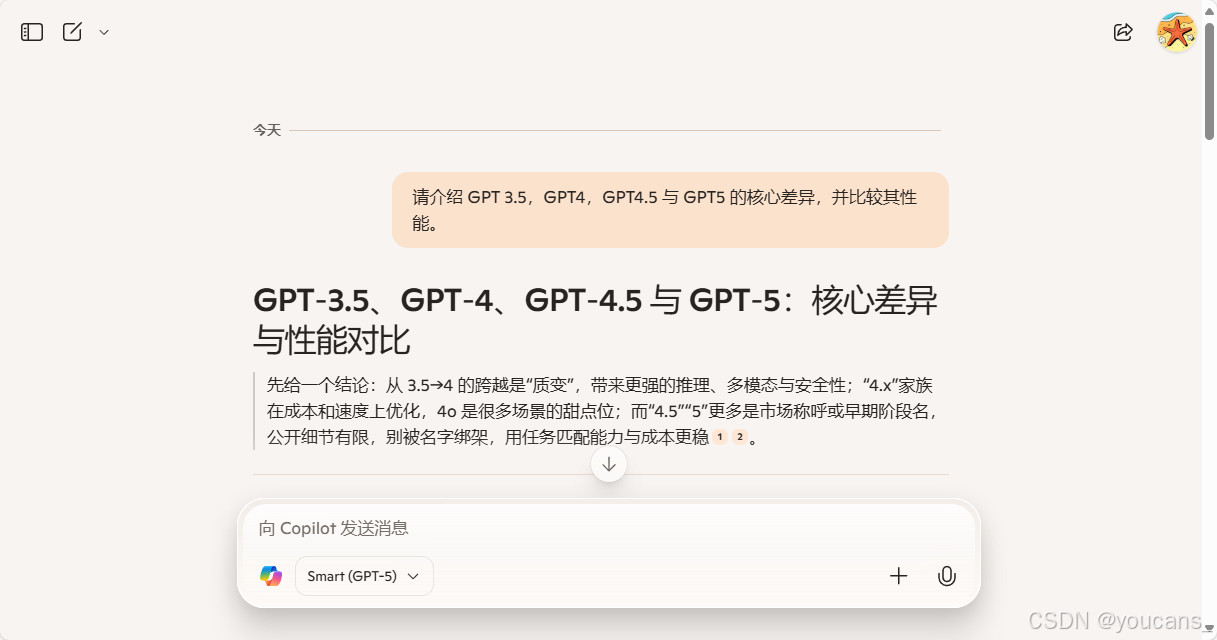This screenshot has width=1217, height=640.
Task: Start a new chat with compose icon
Action: [72, 32]
